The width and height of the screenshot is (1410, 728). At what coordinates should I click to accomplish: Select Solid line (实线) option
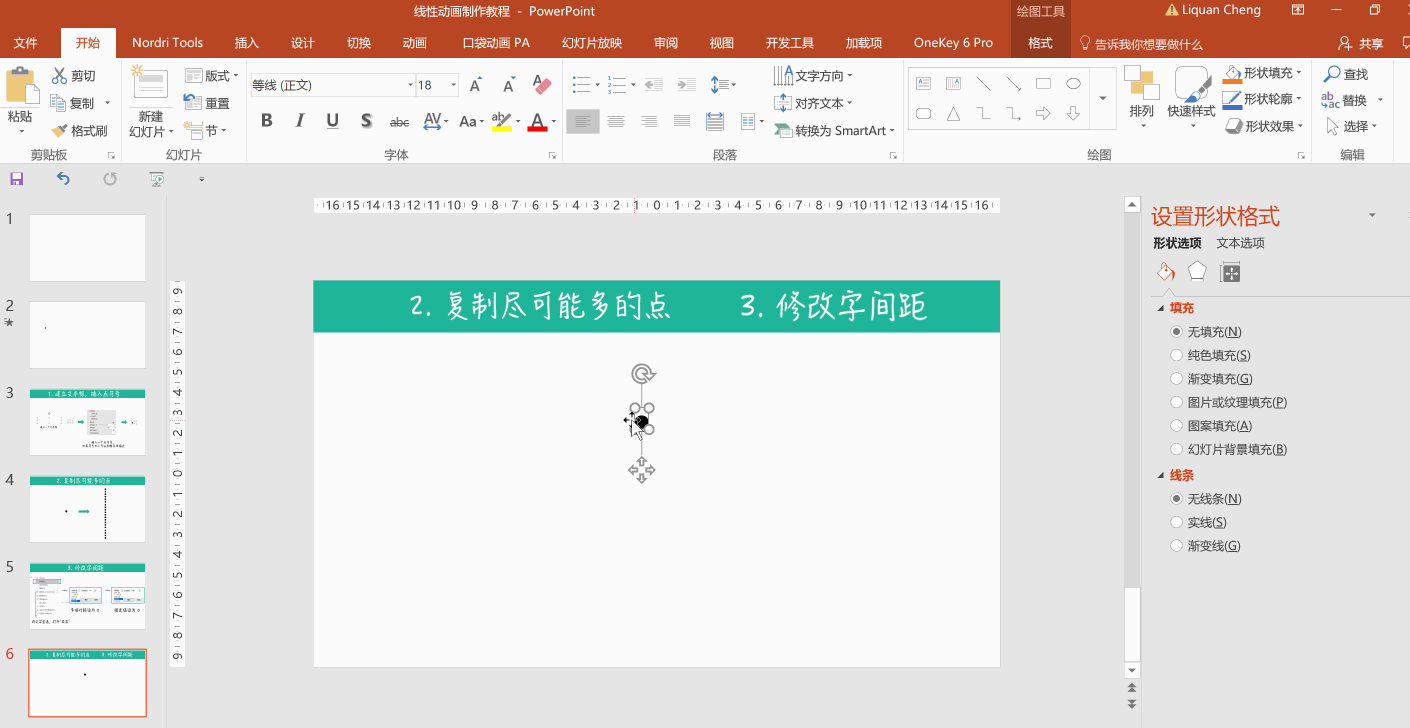pyautogui.click(x=1198, y=522)
